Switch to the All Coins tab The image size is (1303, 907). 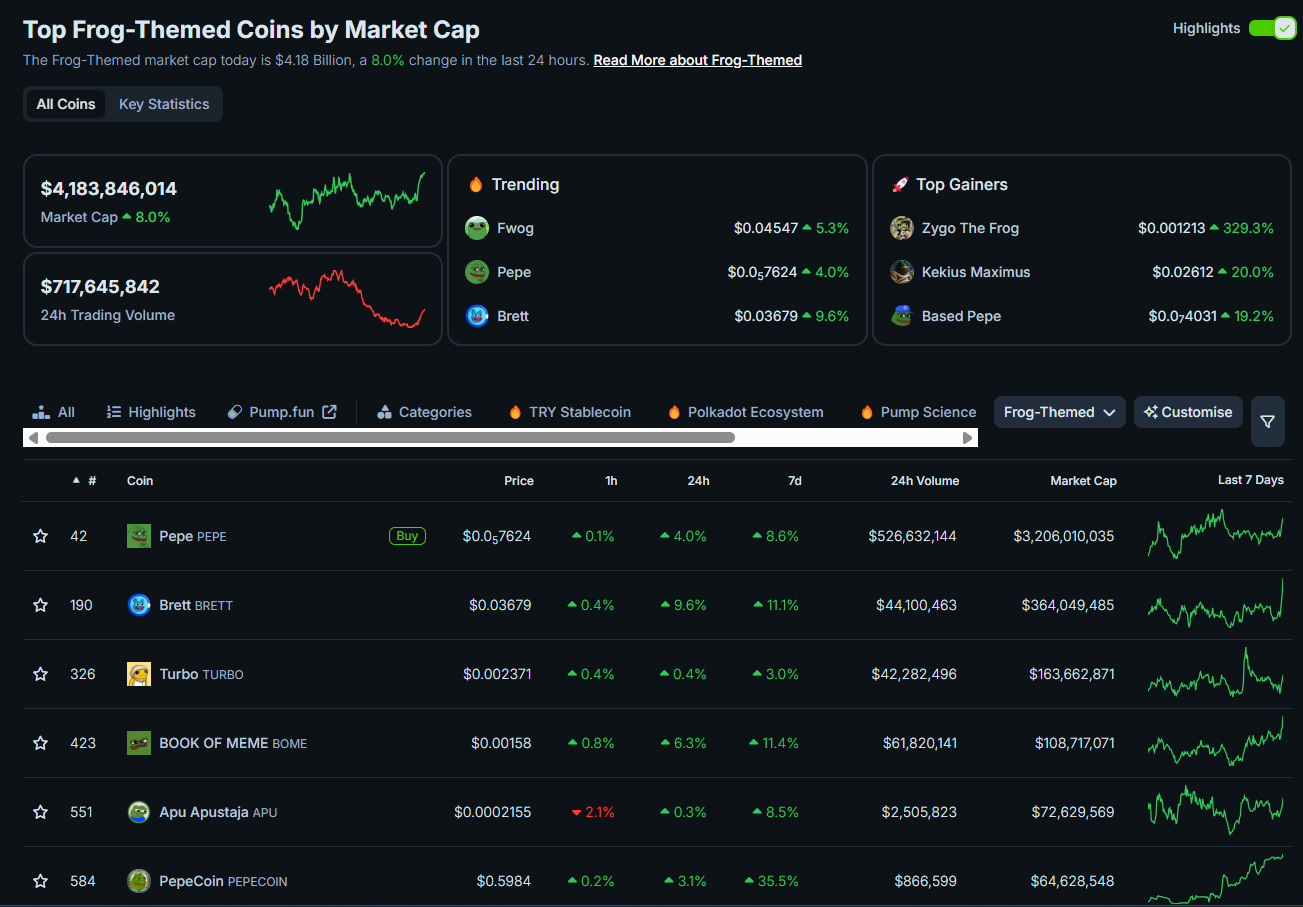pos(66,104)
